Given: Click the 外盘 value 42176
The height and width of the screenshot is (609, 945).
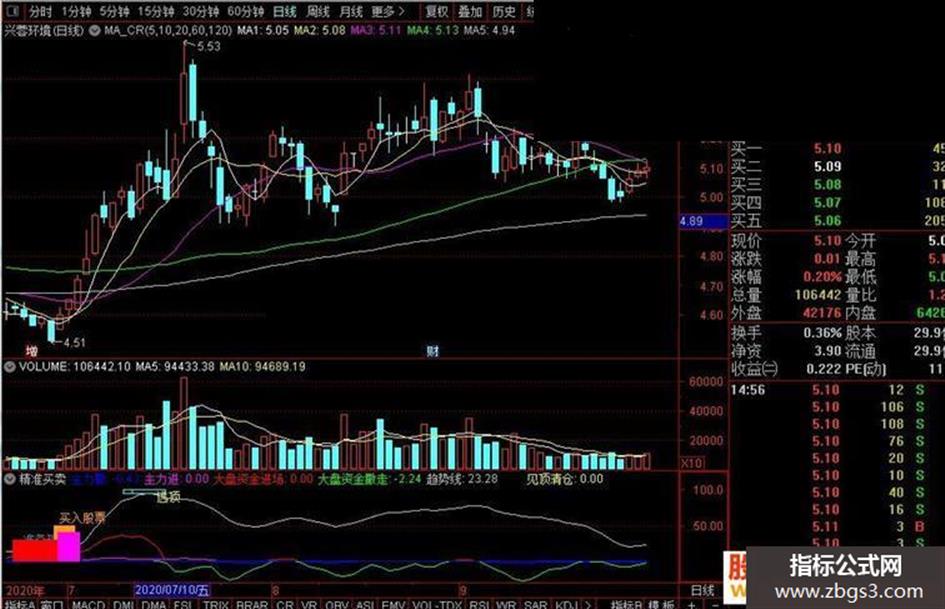Looking at the screenshot, I should 822,313.
